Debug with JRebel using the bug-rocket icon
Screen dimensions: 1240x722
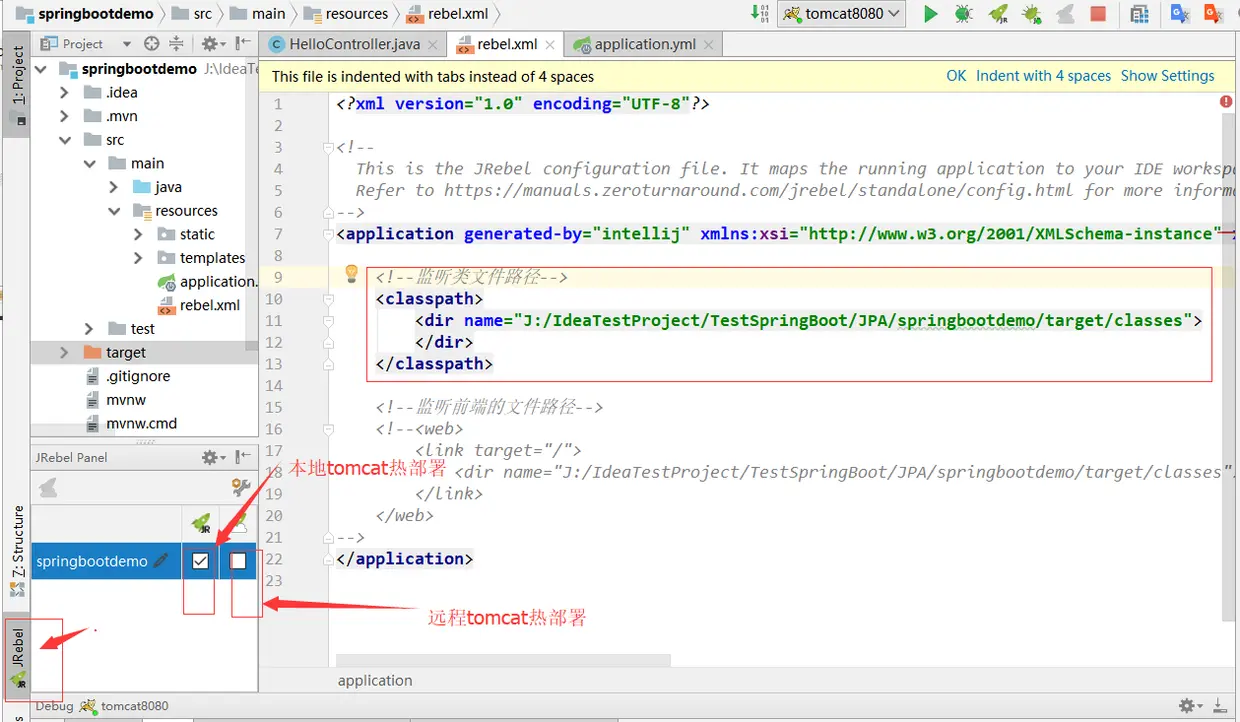point(1032,14)
